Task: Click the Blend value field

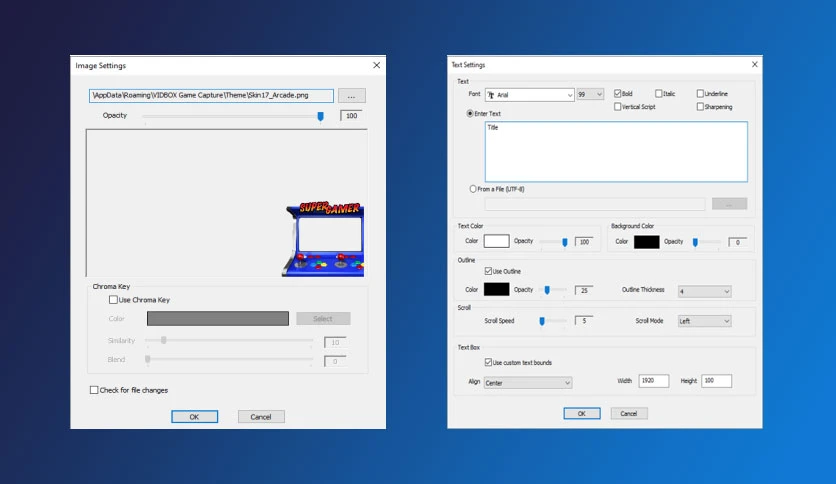Action: click(335, 361)
